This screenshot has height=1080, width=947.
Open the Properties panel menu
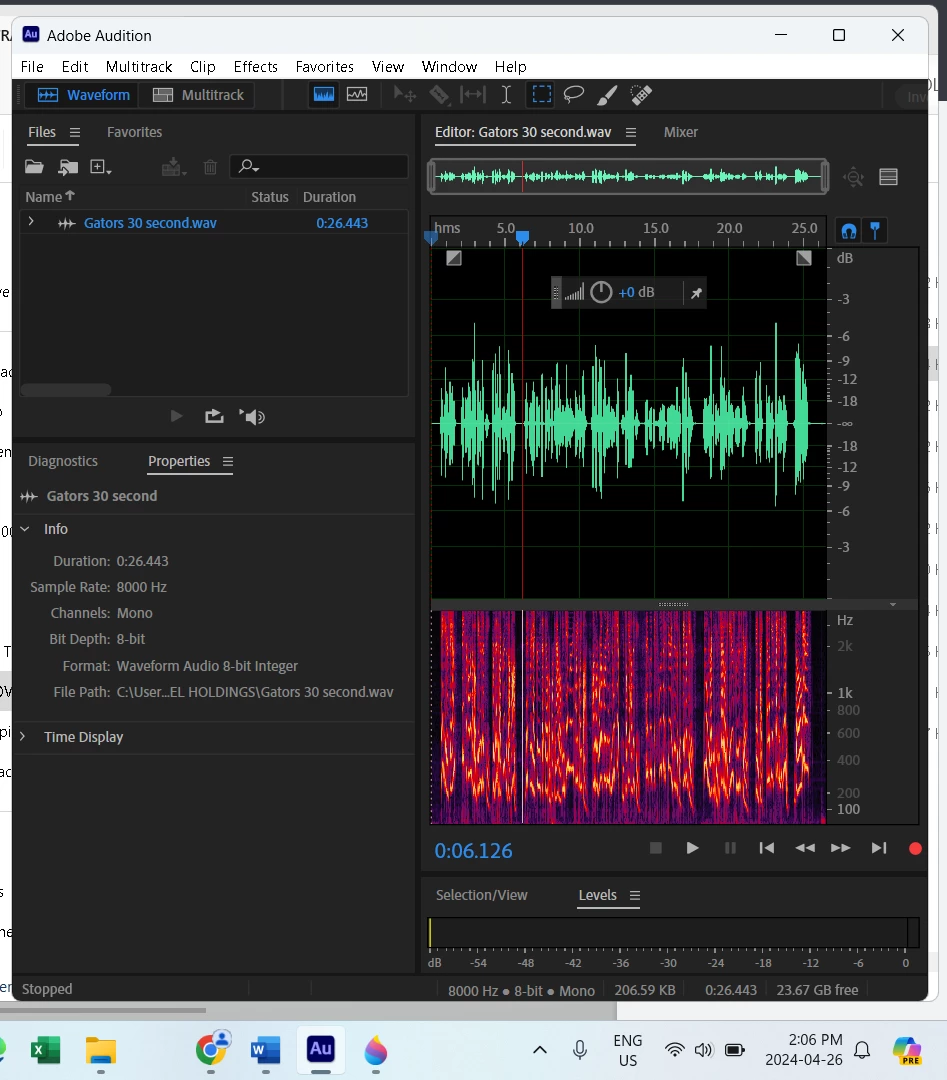point(228,461)
